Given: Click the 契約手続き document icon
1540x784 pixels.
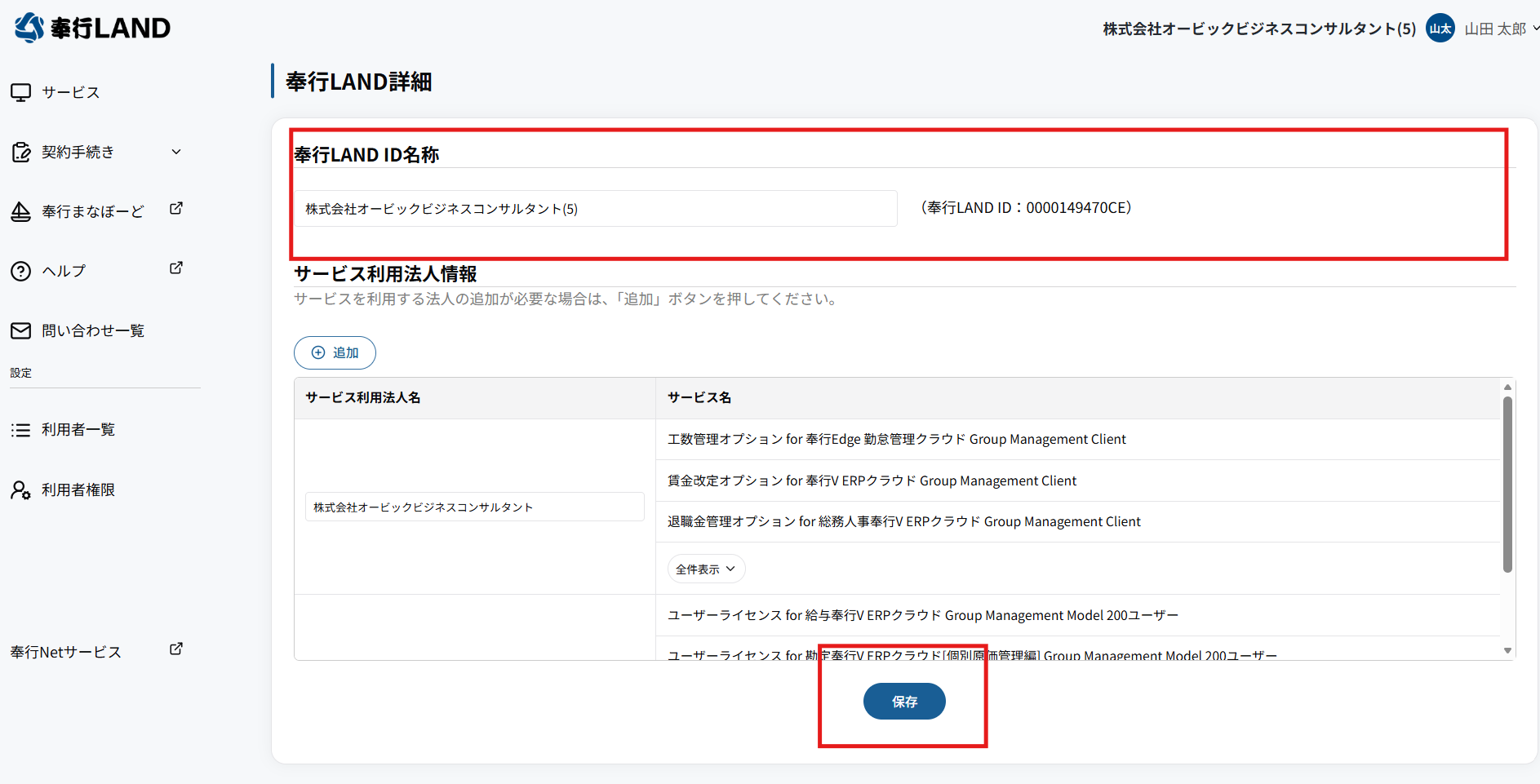Looking at the screenshot, I should (x=21, y=153).
